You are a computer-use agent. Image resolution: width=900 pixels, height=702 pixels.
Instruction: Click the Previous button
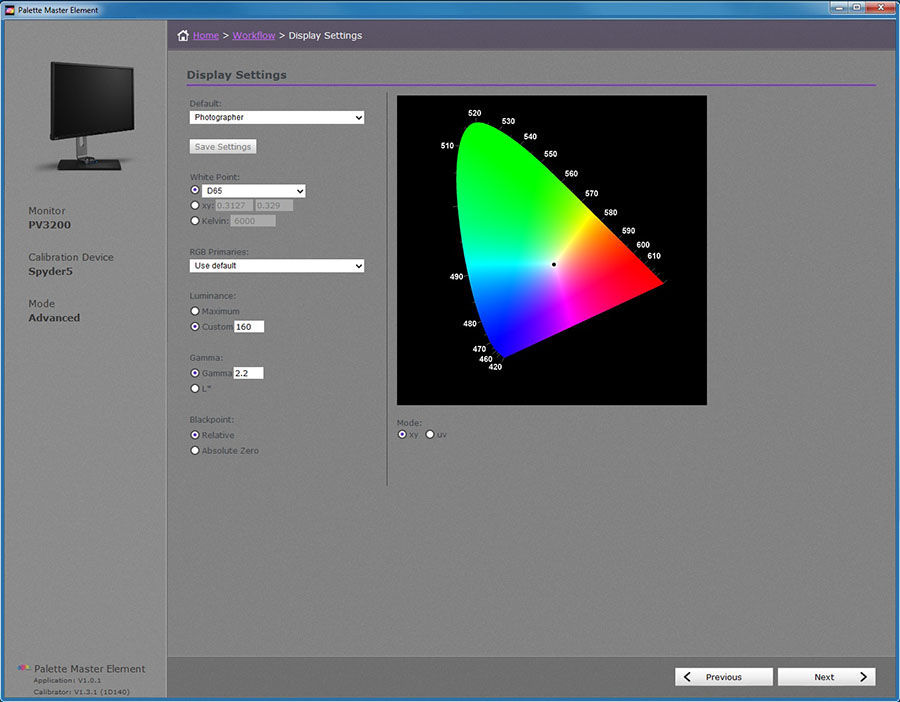pos(724,677)
